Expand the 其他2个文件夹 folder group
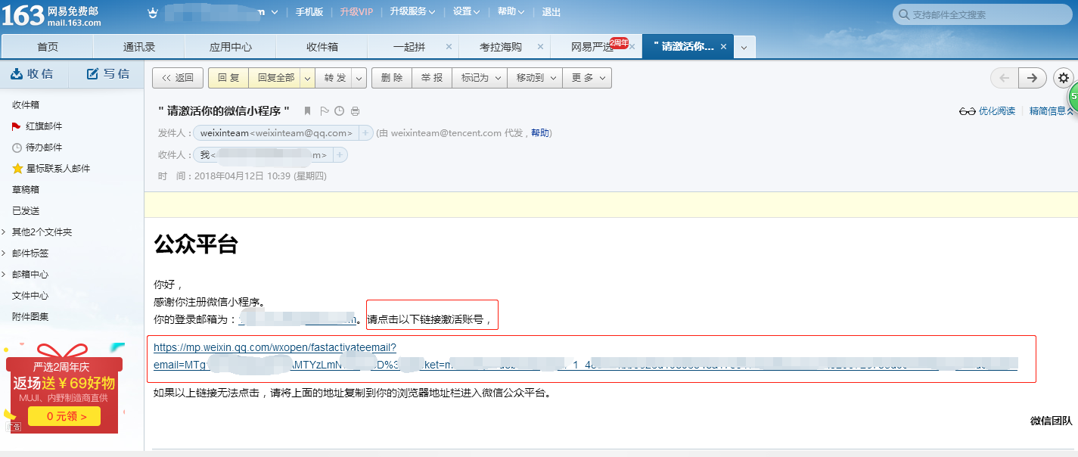 coord(41,232)
